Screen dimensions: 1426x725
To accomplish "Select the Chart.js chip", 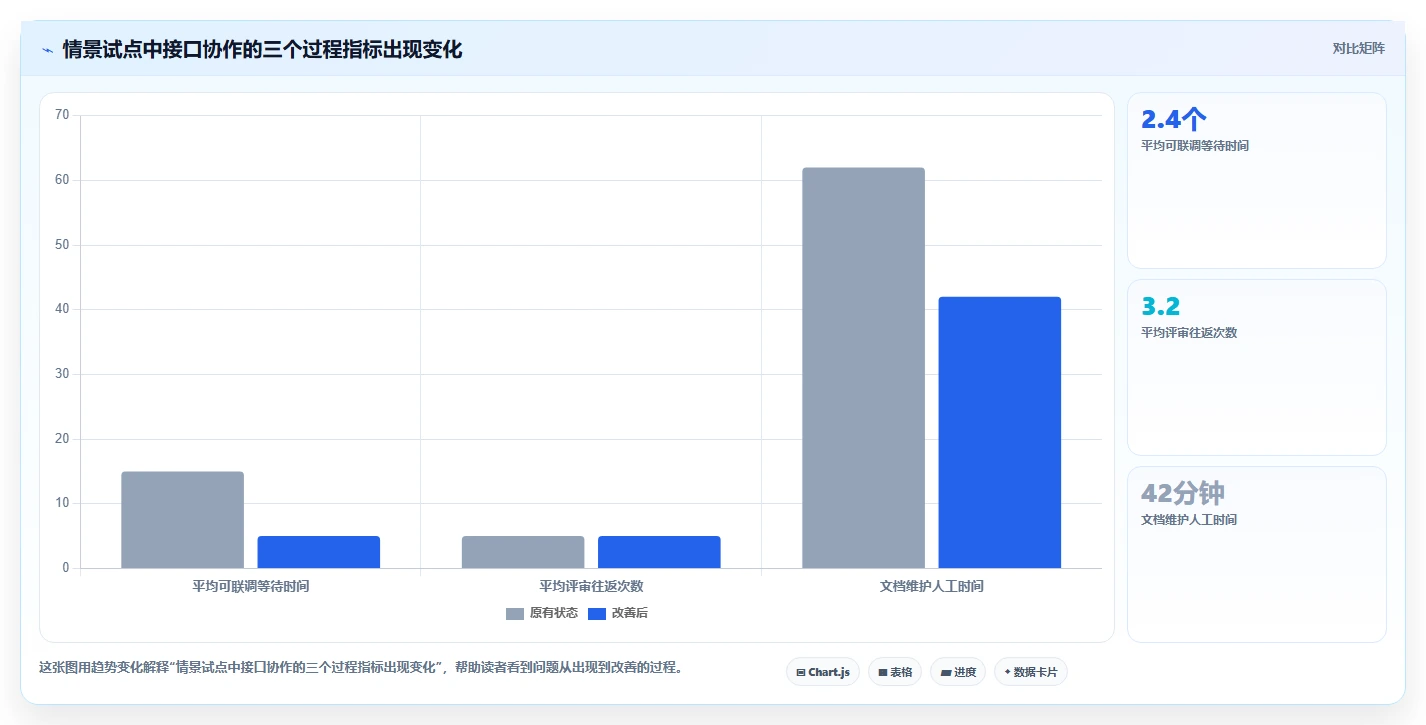I will pos(823,672).
